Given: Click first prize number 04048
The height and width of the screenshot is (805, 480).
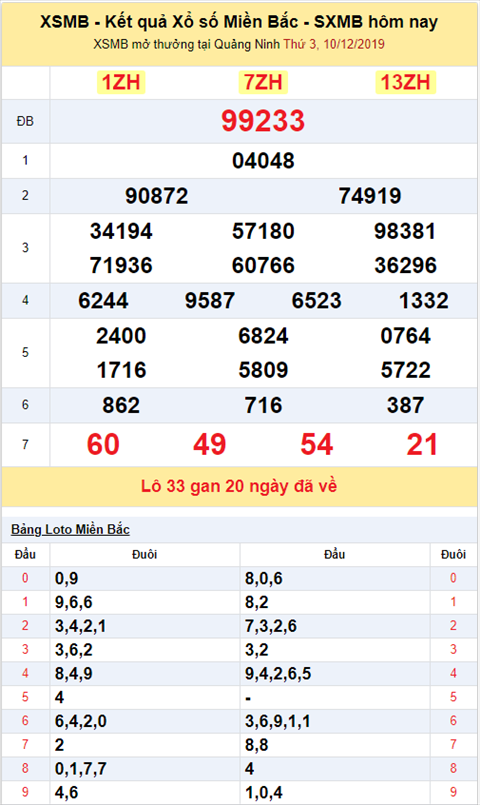Looking at the screenshot, I should click(263, 161).
